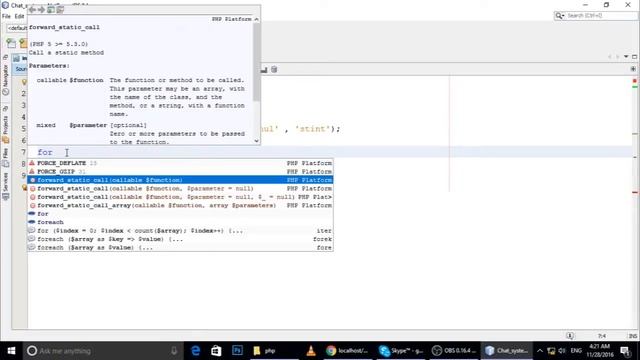Open editor tabs dropdown list arrow
Screen dimensions: 640x360
coord(626,57)
